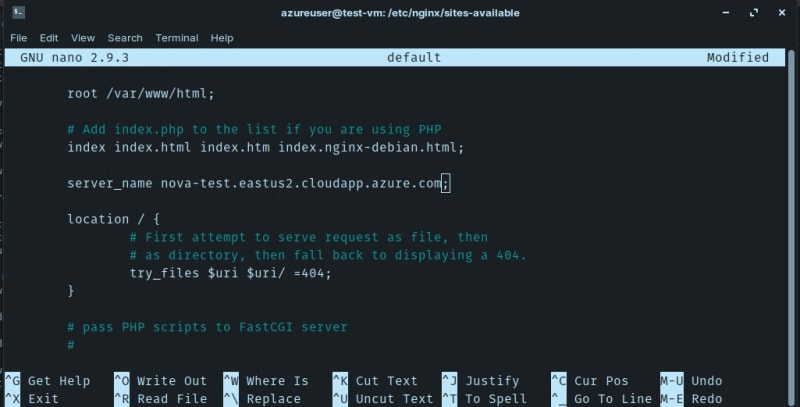Click the lone '#' comment line

[x=71, y=345]
